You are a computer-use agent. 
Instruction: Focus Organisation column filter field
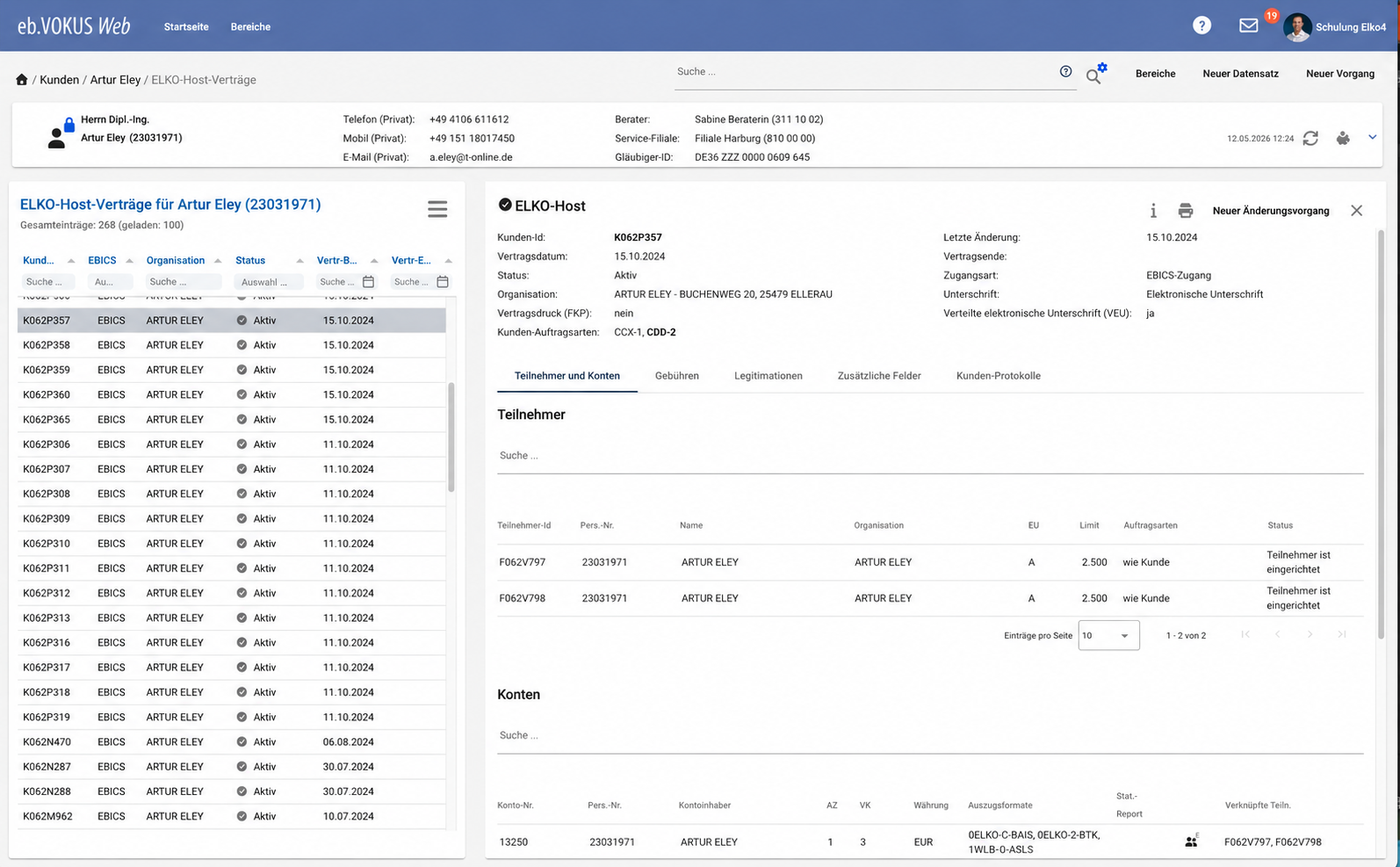pyautogui.click(x=183, y=282)
